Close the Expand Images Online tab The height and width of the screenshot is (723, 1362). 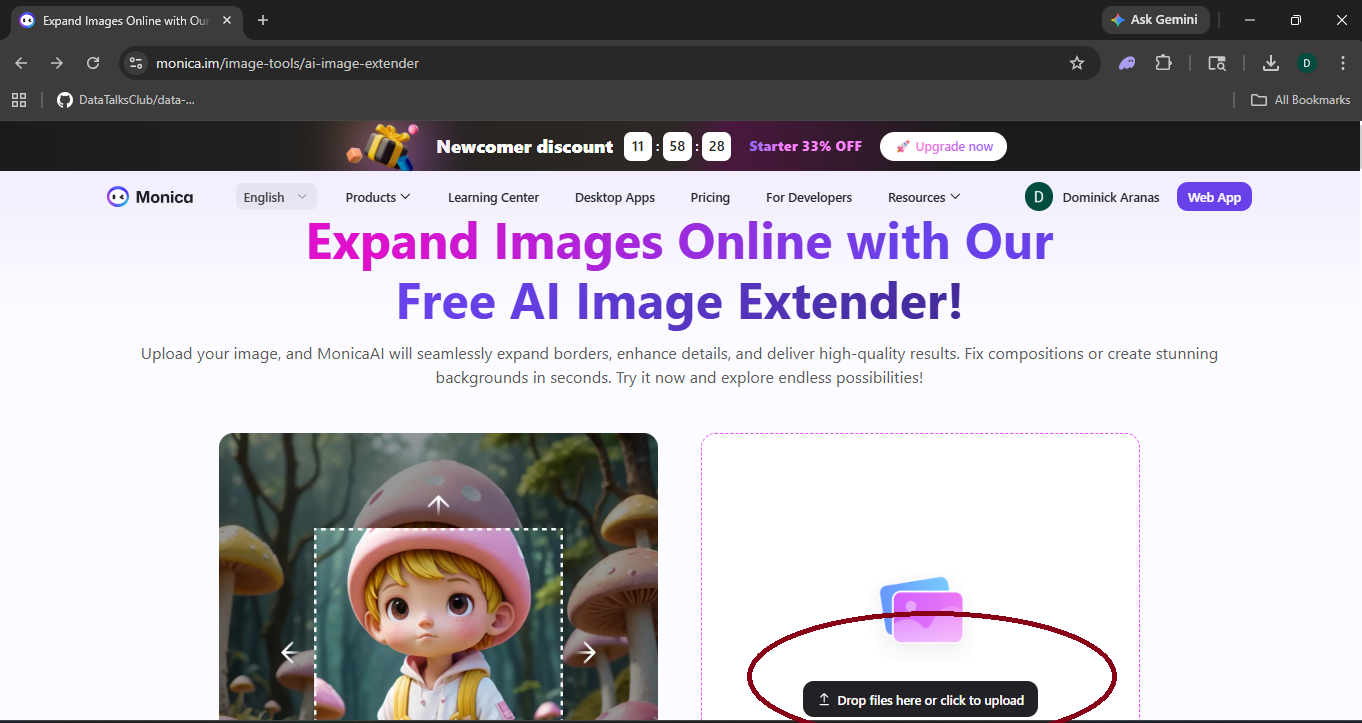[x=228, y=20]
